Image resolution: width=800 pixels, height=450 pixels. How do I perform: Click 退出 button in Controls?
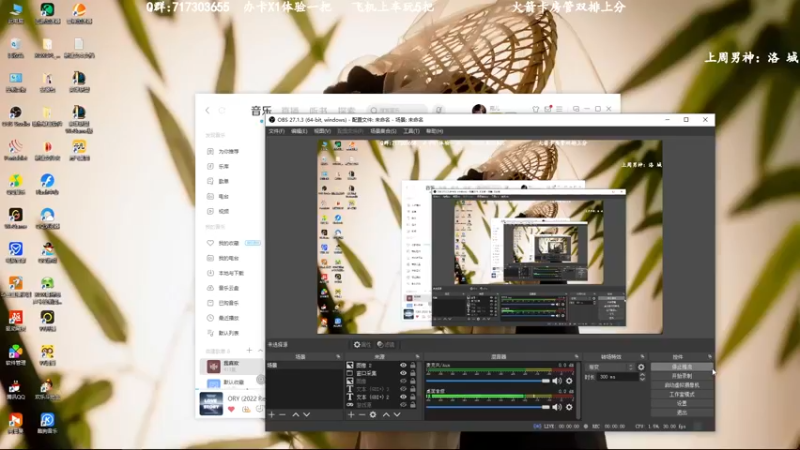click(682, 412)
